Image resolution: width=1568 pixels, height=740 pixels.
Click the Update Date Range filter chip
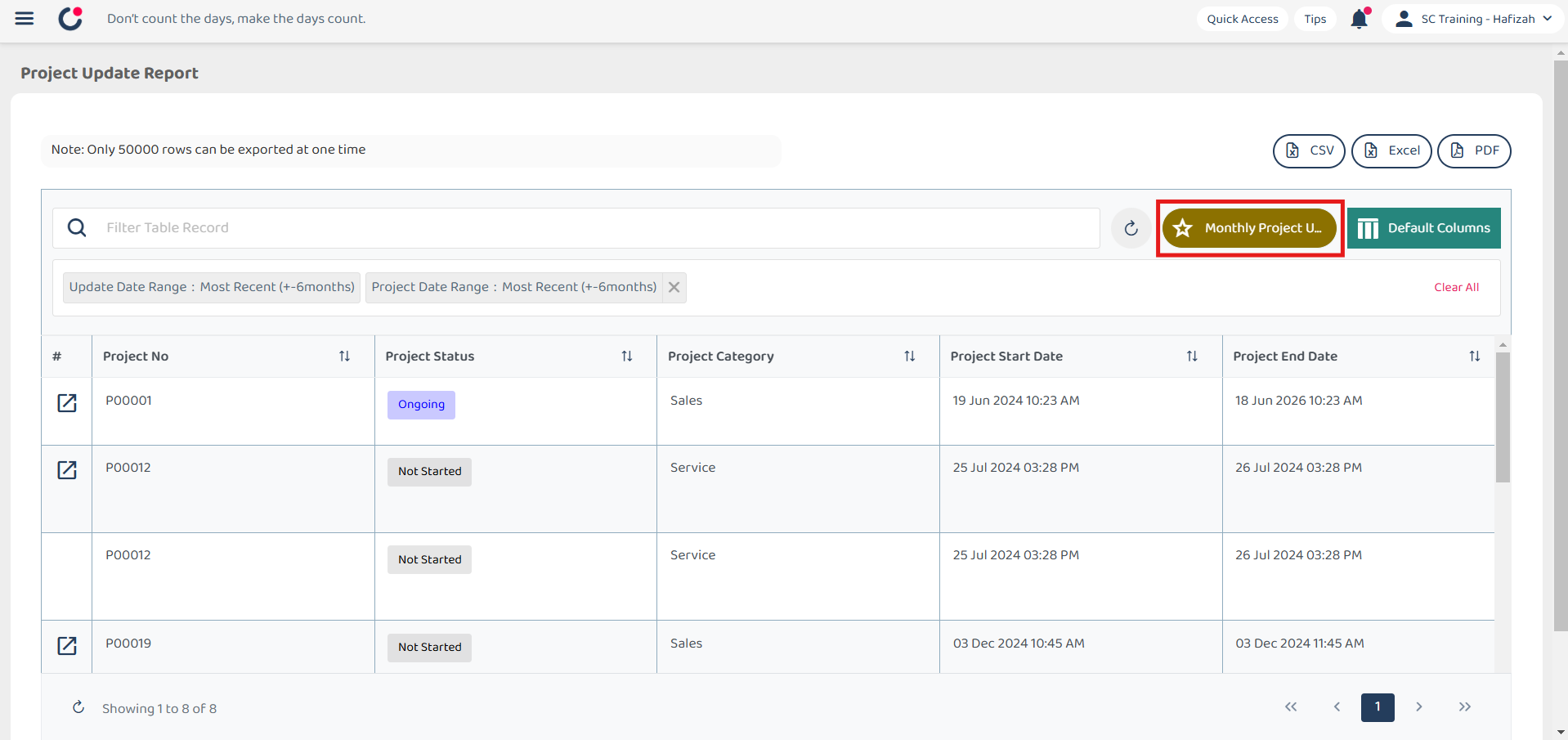point(212,287)
